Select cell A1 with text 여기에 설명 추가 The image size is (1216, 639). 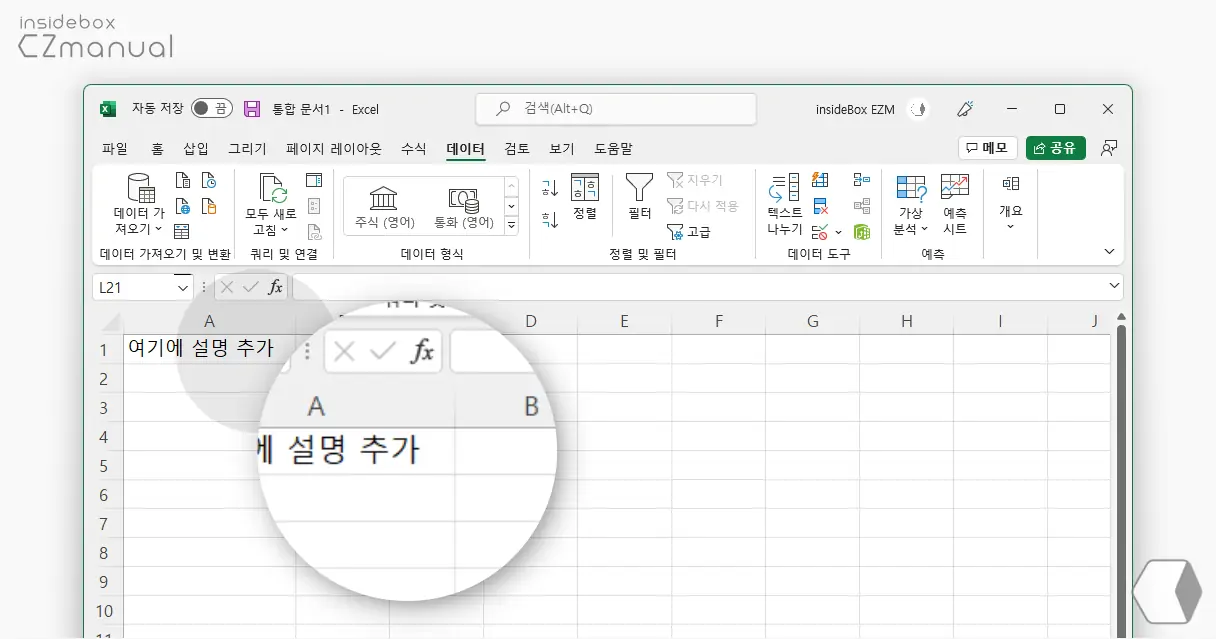point(210,349)
